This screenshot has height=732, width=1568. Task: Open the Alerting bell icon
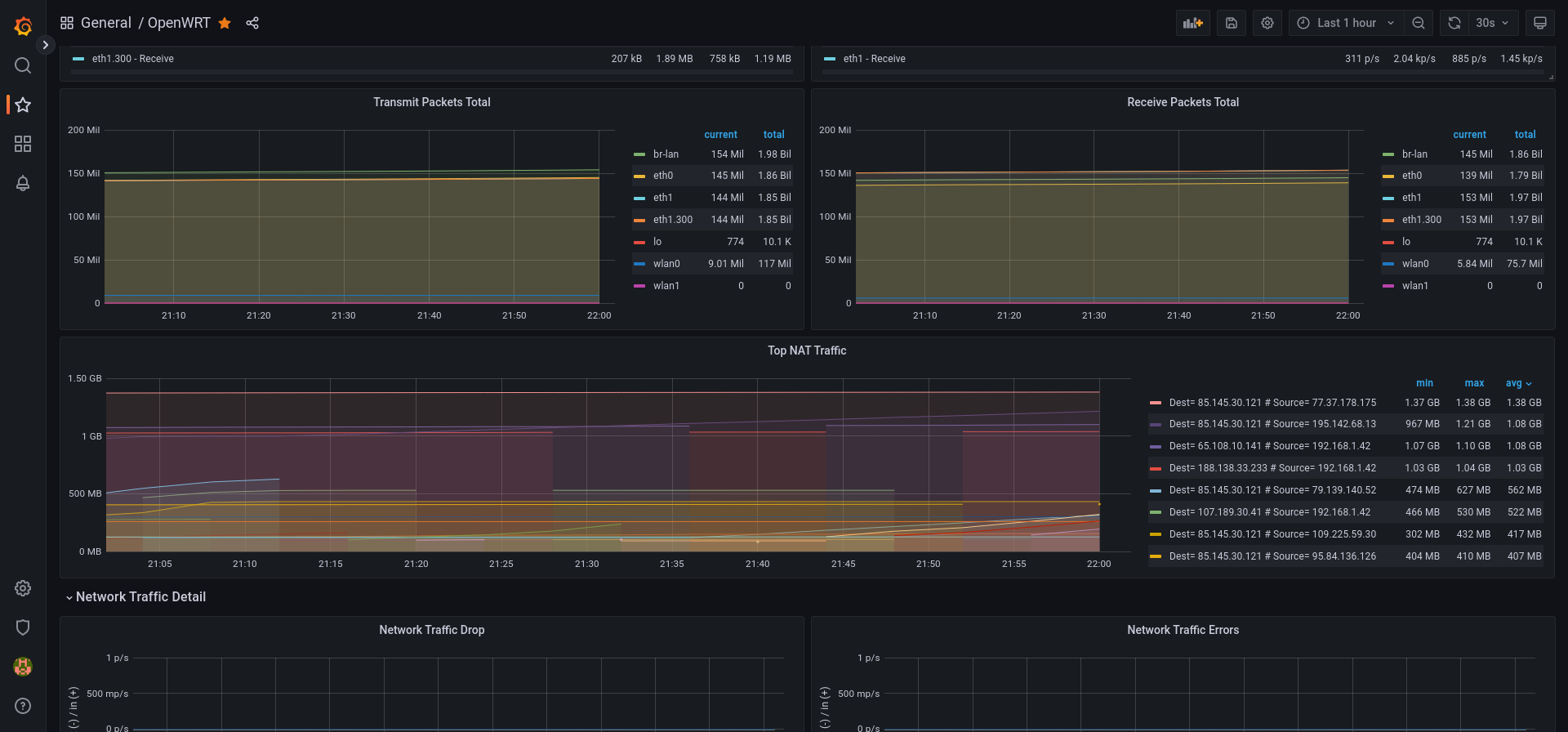click(x=23, y=183)
